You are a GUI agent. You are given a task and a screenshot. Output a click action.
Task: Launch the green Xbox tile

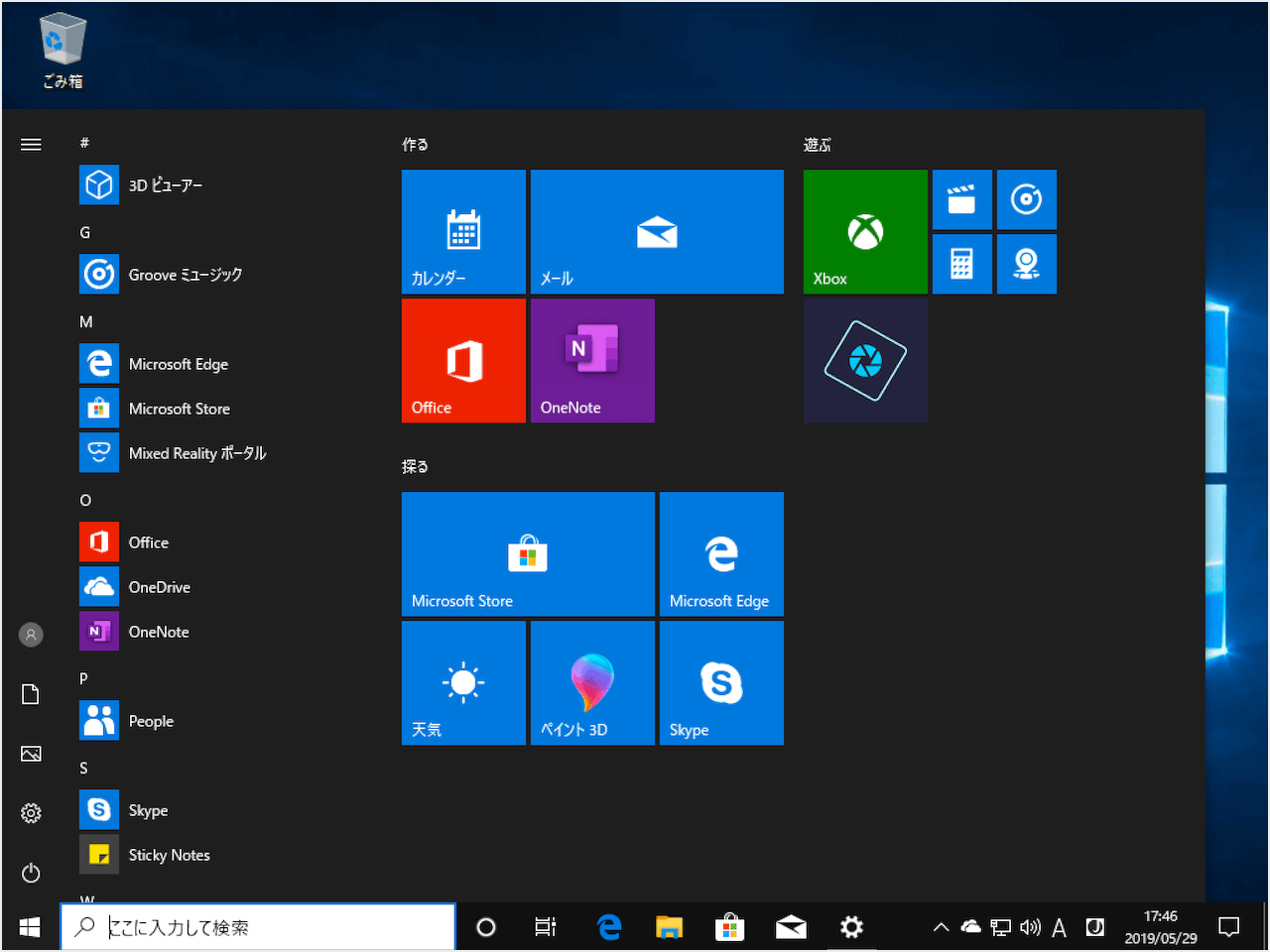point(865,231)
